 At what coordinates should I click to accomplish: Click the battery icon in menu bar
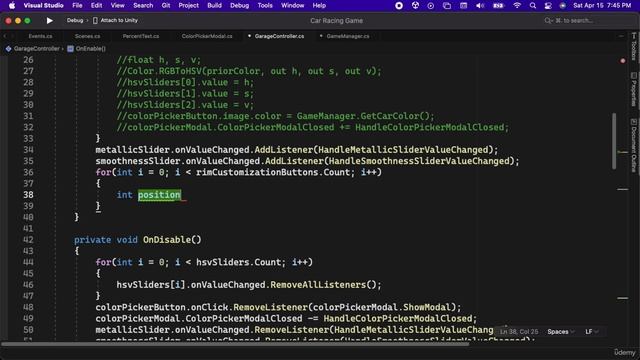498,5
